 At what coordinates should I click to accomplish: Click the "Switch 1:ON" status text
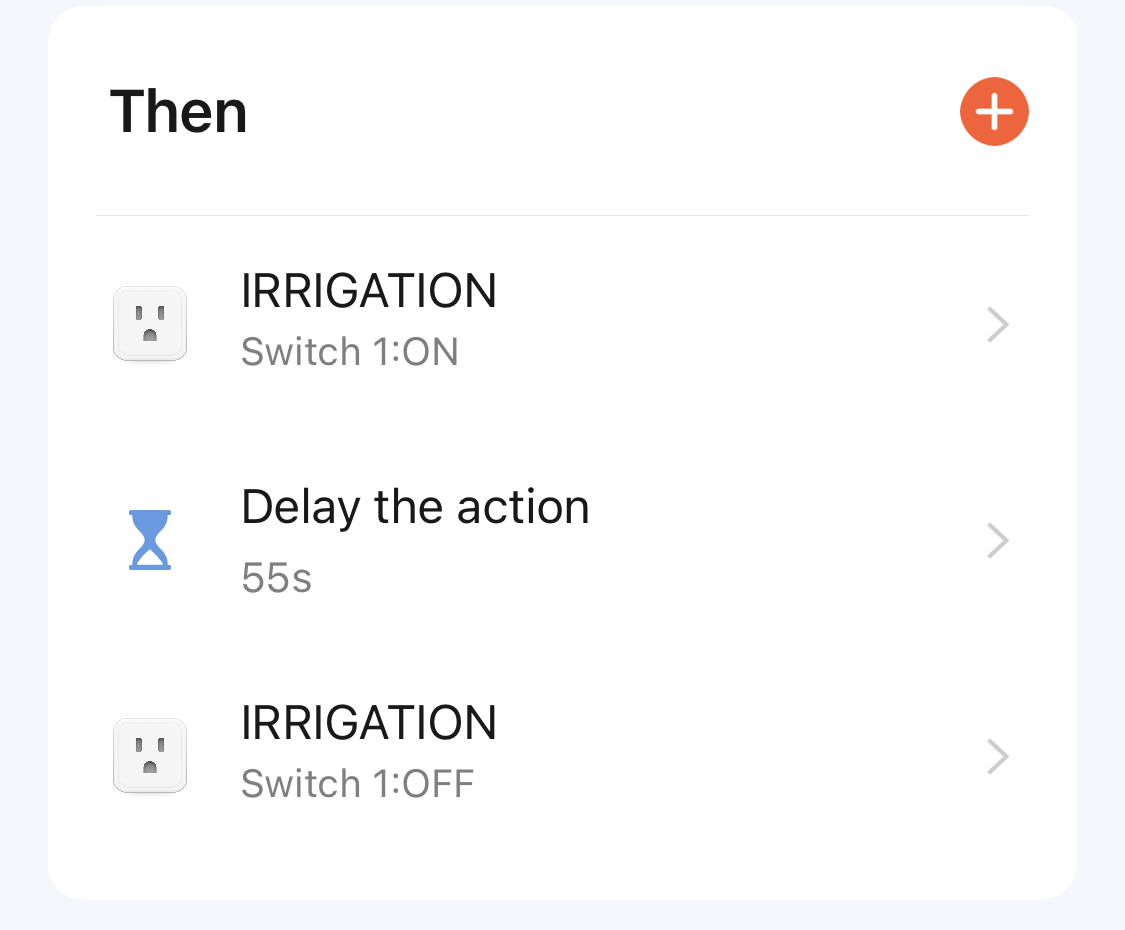pyautogui.click(x=350, y=353)
